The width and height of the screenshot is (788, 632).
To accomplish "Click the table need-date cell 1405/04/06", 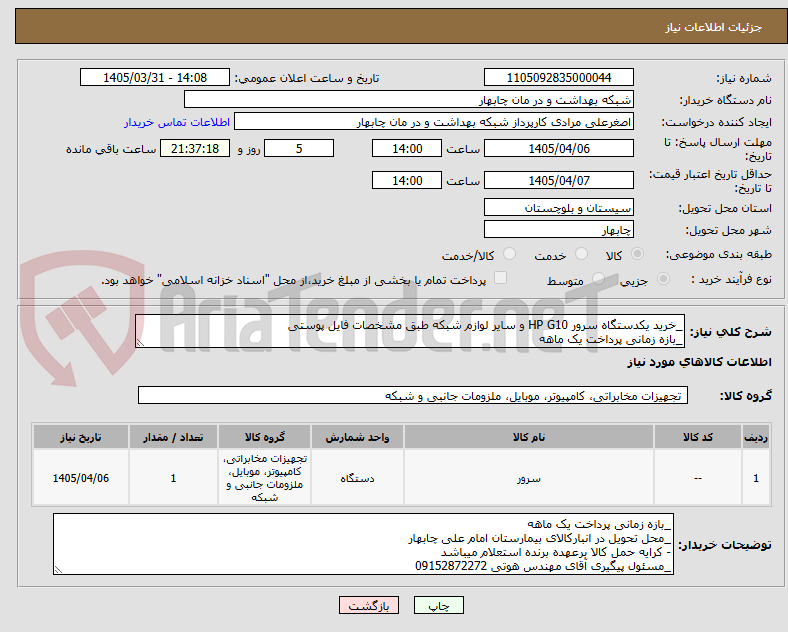I will tap(81, 478).
